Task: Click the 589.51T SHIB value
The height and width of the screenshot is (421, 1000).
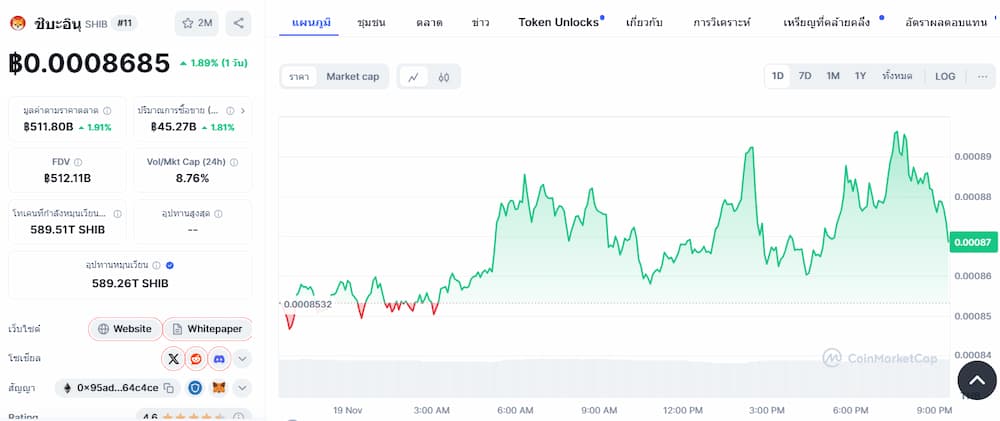Action: click(x=68, y=230)
